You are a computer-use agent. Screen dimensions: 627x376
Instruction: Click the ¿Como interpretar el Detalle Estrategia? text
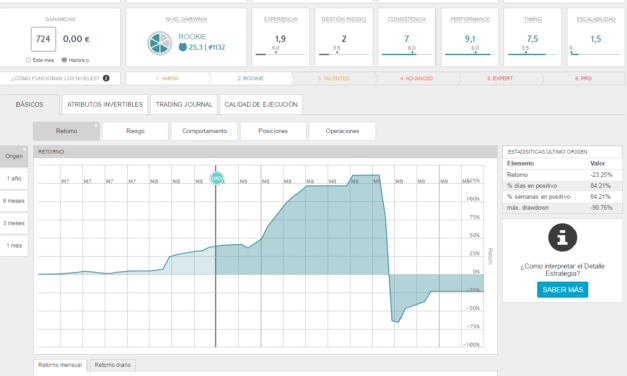pos(562,270)
